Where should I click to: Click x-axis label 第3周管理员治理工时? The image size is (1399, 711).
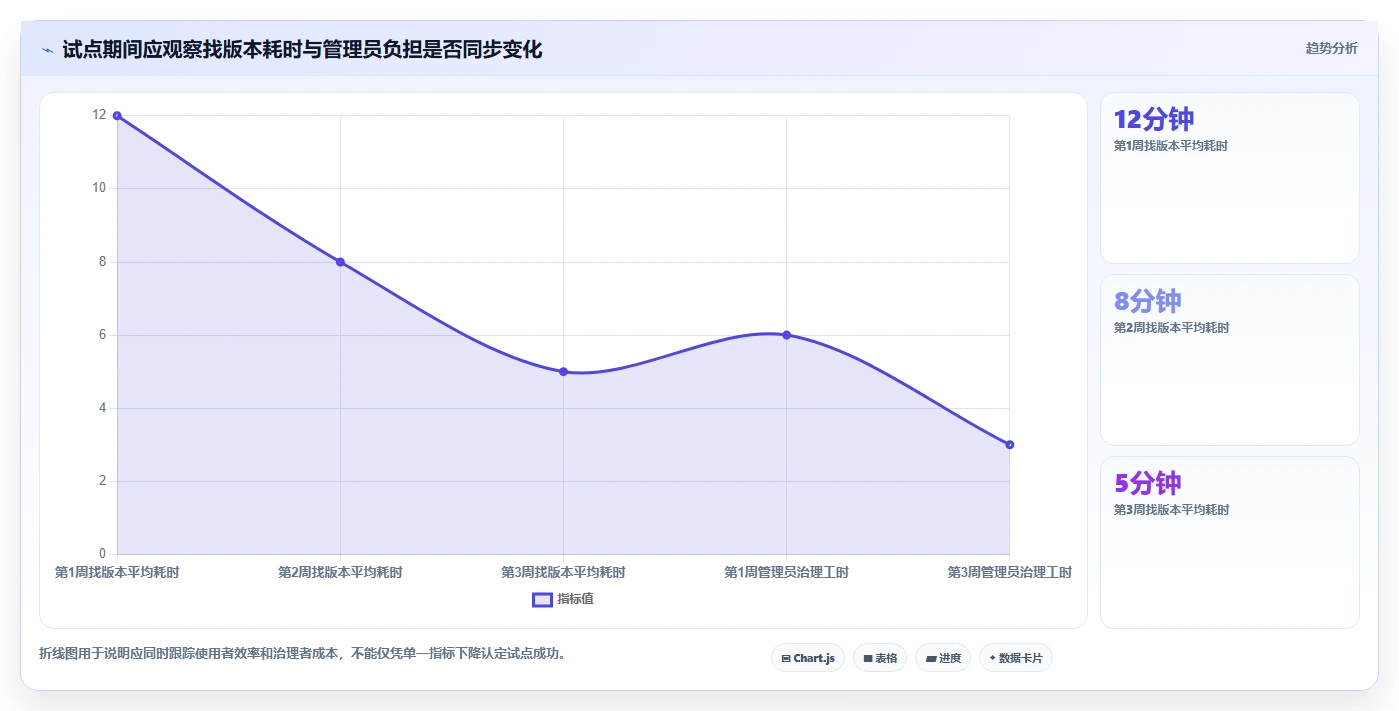[x=1009, y=572]
